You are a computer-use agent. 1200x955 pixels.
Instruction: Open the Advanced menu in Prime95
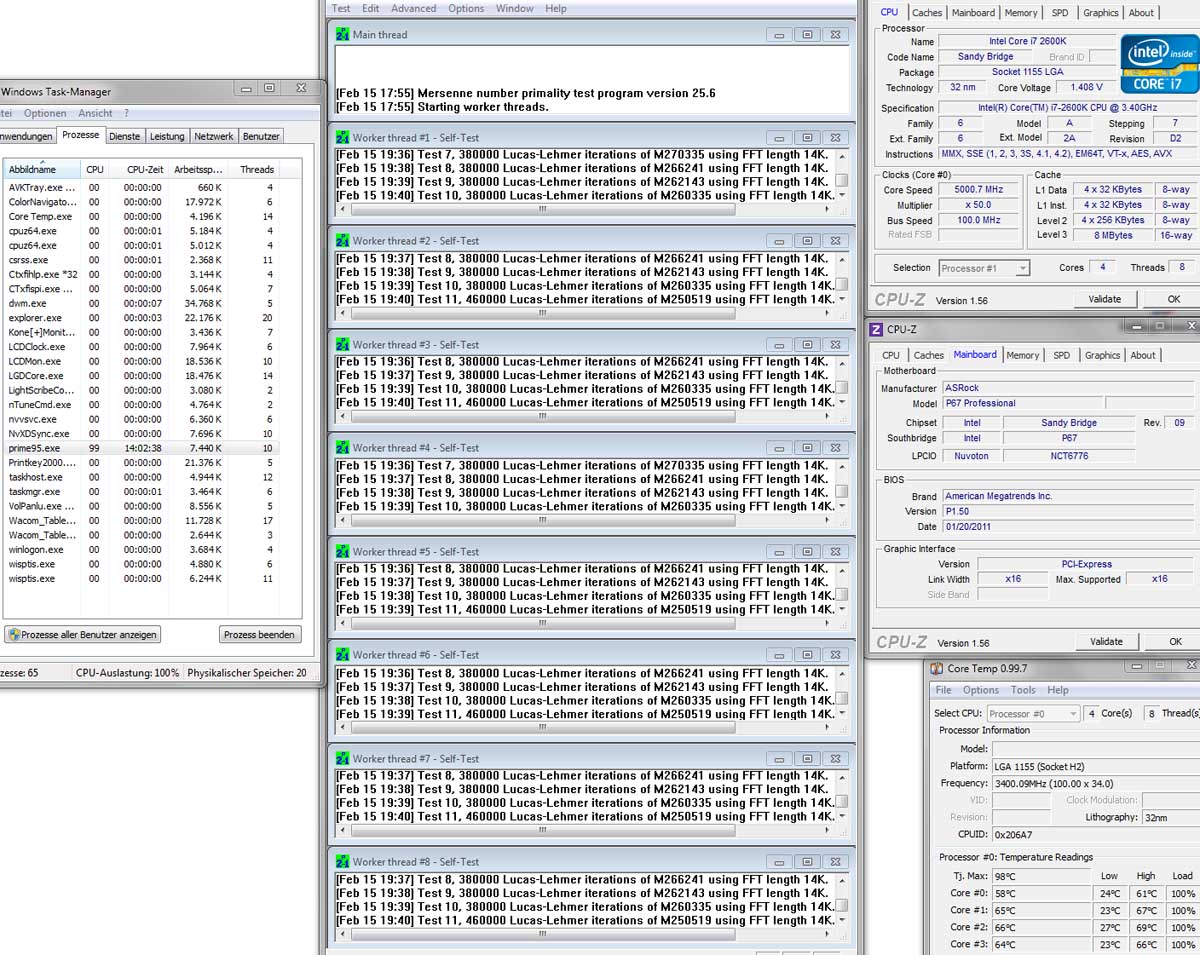[x=413, y=8]
